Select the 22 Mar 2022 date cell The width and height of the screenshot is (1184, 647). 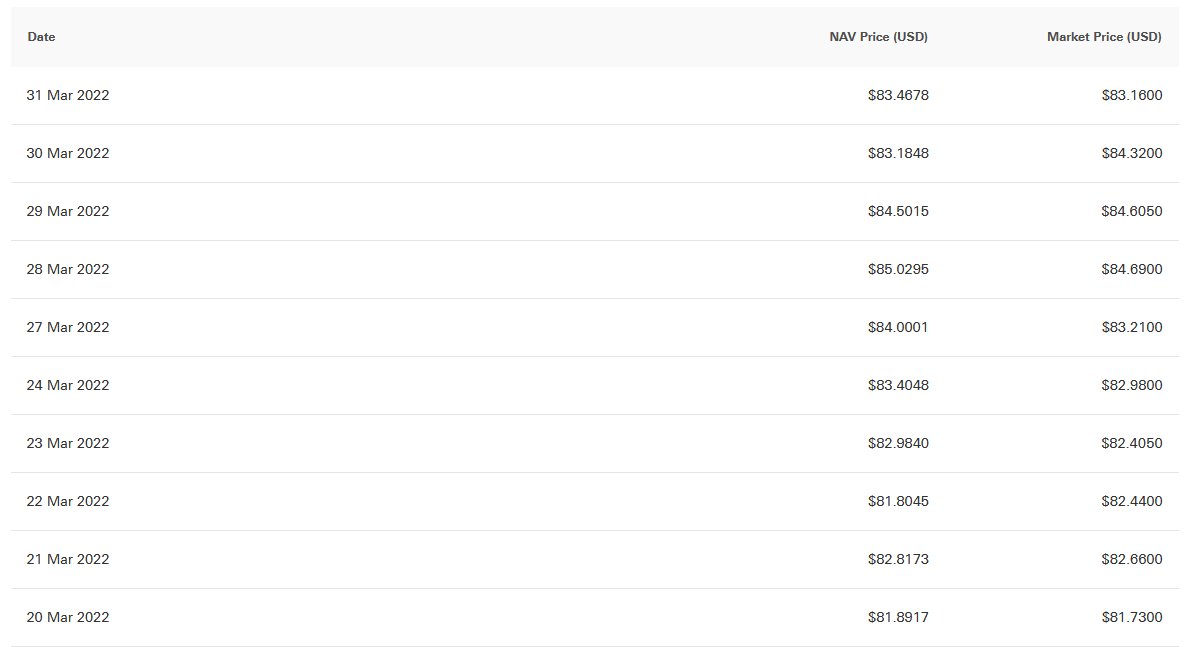click(68, 501)
